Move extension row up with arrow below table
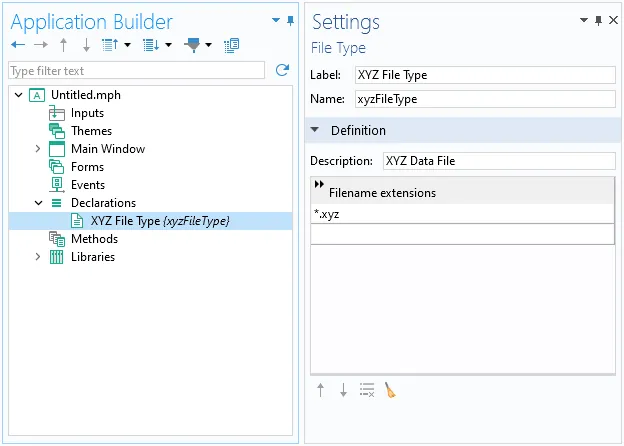The height and width of the screenshot is (446, 624). click(x=320, y=391)
